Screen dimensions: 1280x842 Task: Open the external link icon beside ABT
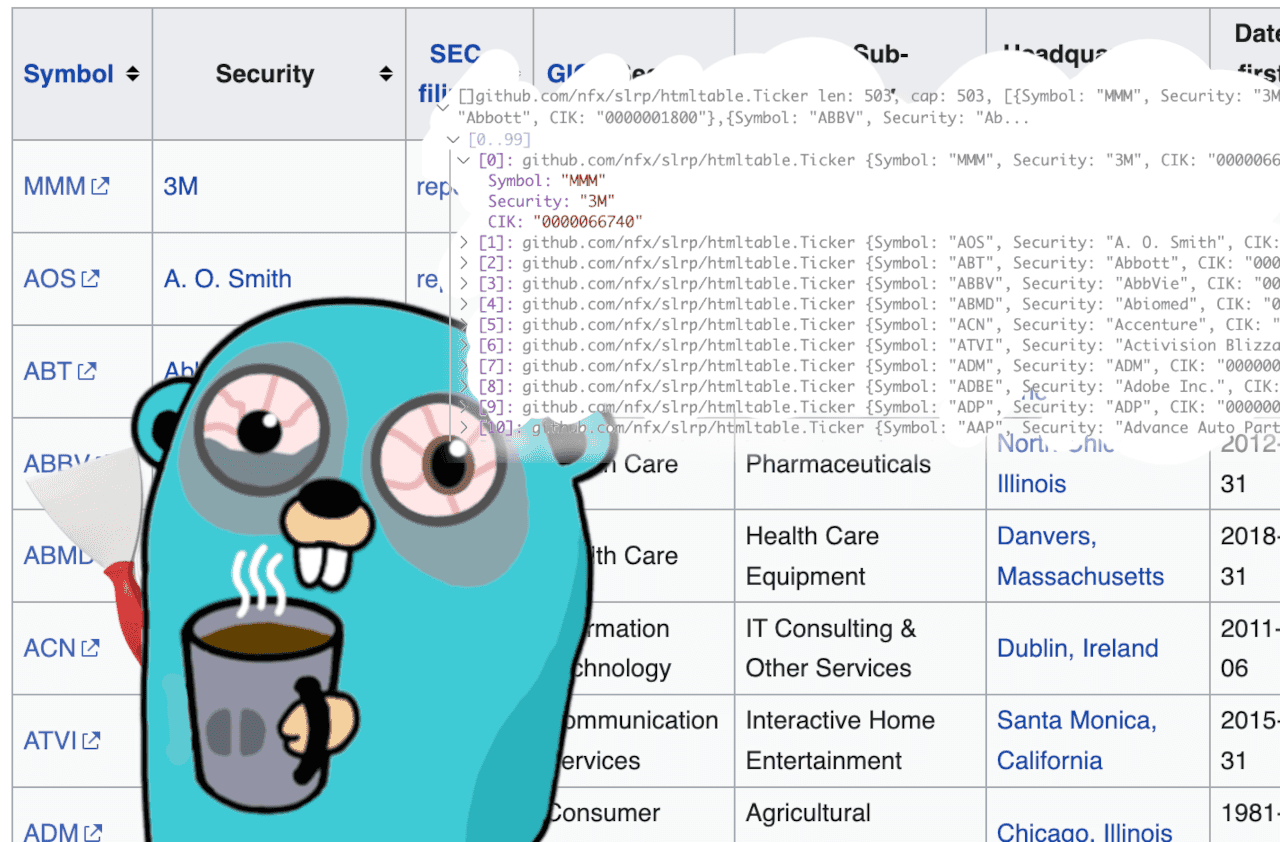(87, 371)
